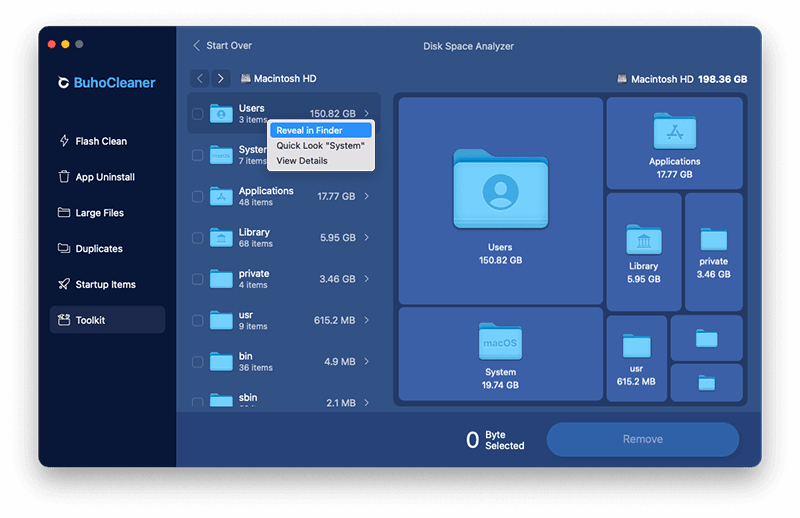Viewport: 800px width, 518px height.
Task: Check the bin folder checkbox
Action: click(x=197, y=361)
